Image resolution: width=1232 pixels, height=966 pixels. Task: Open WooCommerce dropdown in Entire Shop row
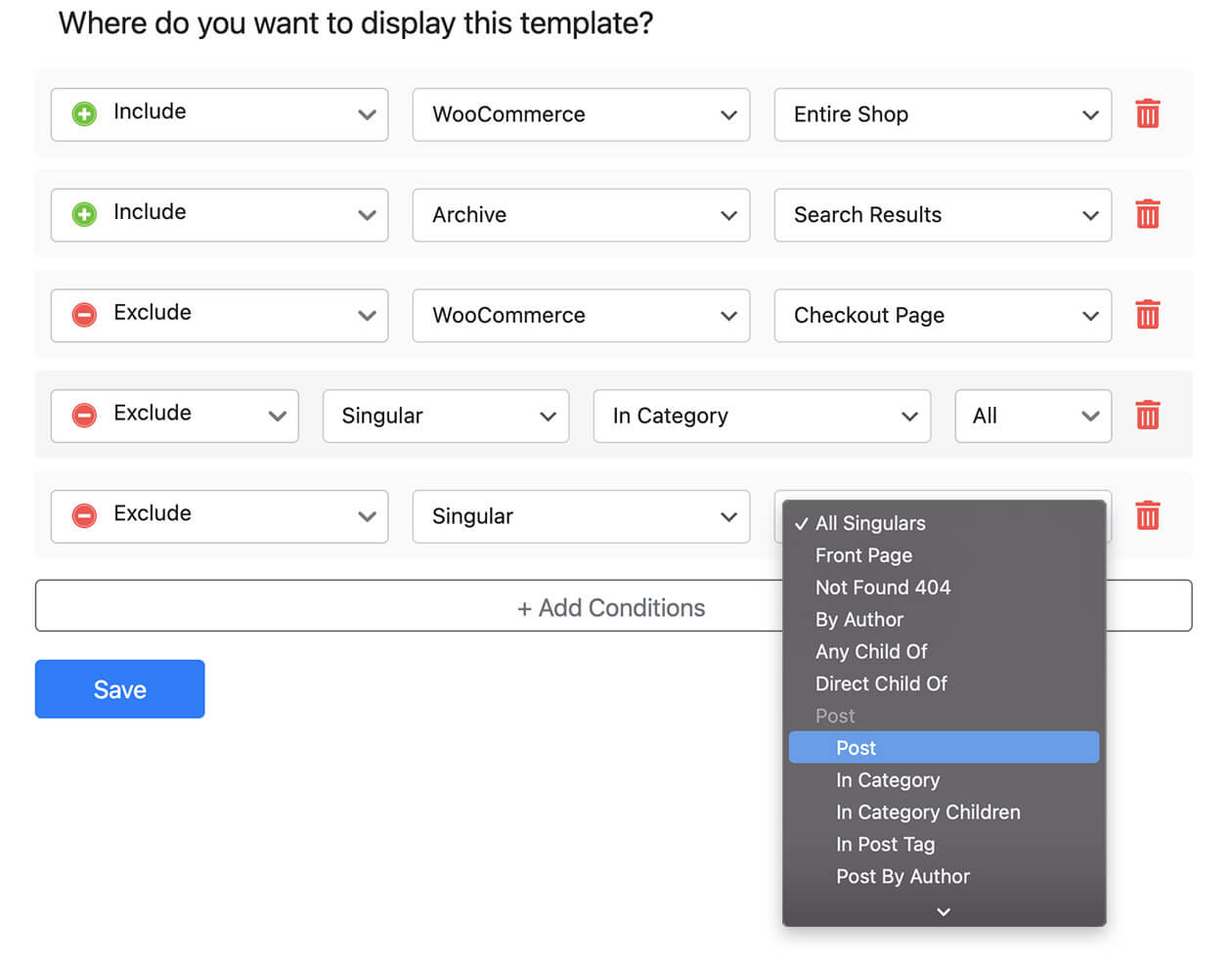[582, 114]
